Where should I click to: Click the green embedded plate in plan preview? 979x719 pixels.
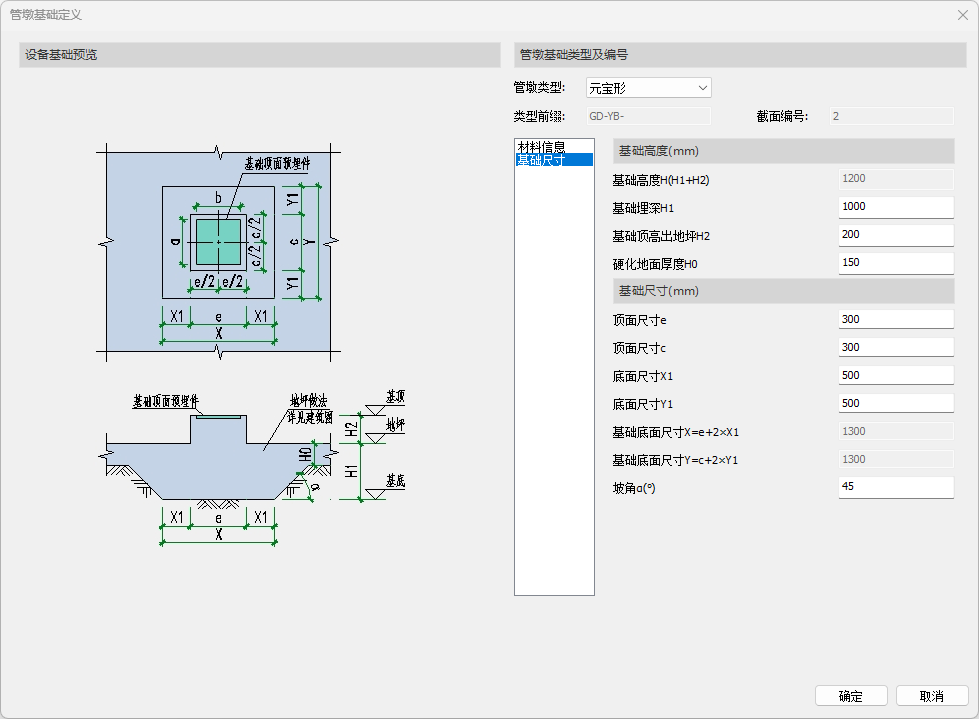[218, 241]
